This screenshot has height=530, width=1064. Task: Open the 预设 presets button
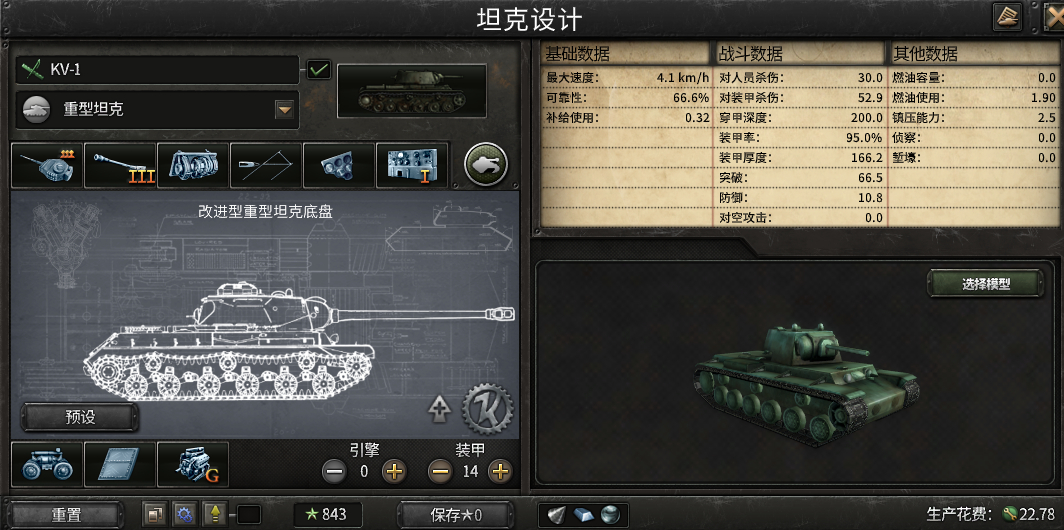point(80,417)
